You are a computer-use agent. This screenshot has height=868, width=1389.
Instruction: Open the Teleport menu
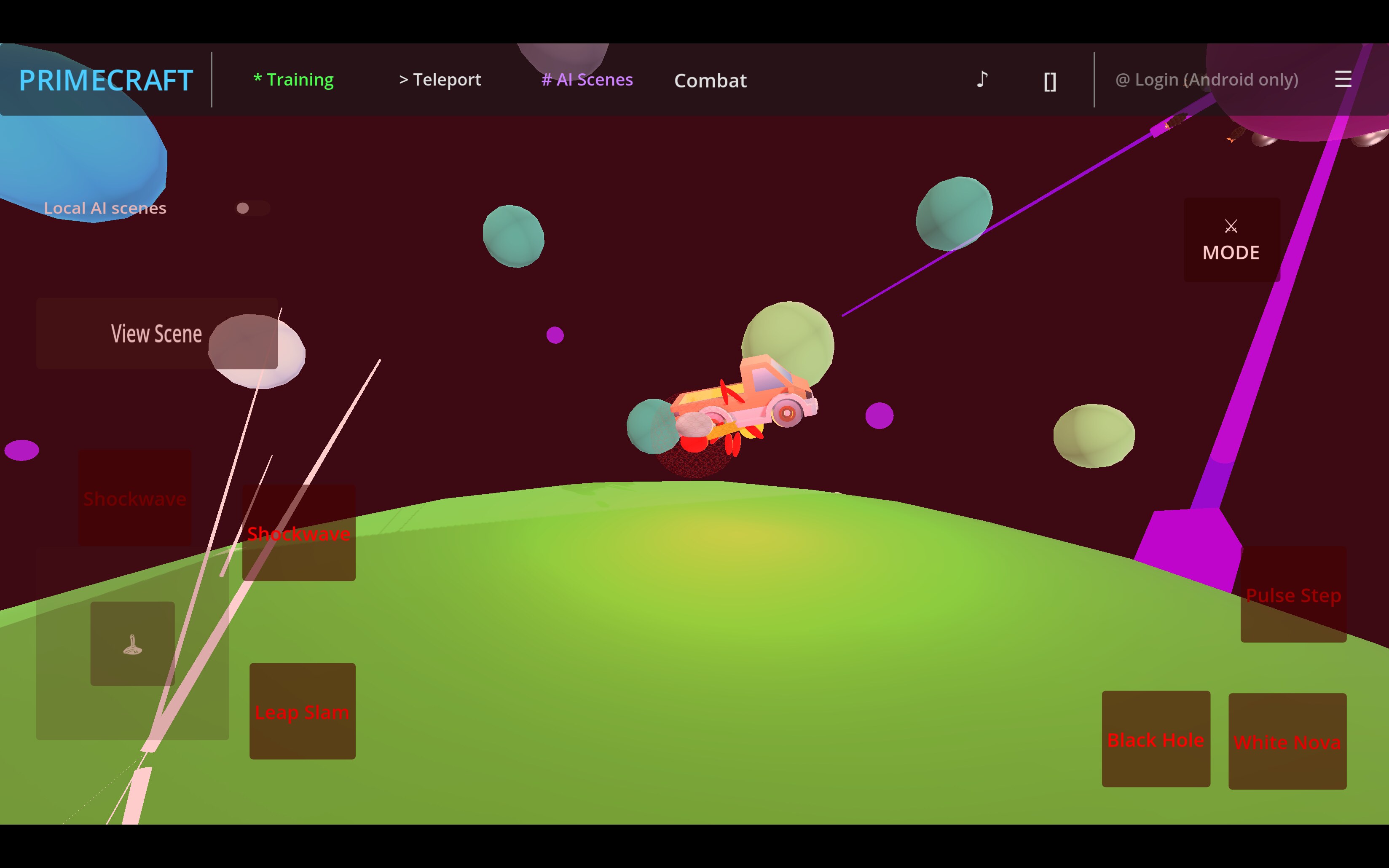point(440,80)
